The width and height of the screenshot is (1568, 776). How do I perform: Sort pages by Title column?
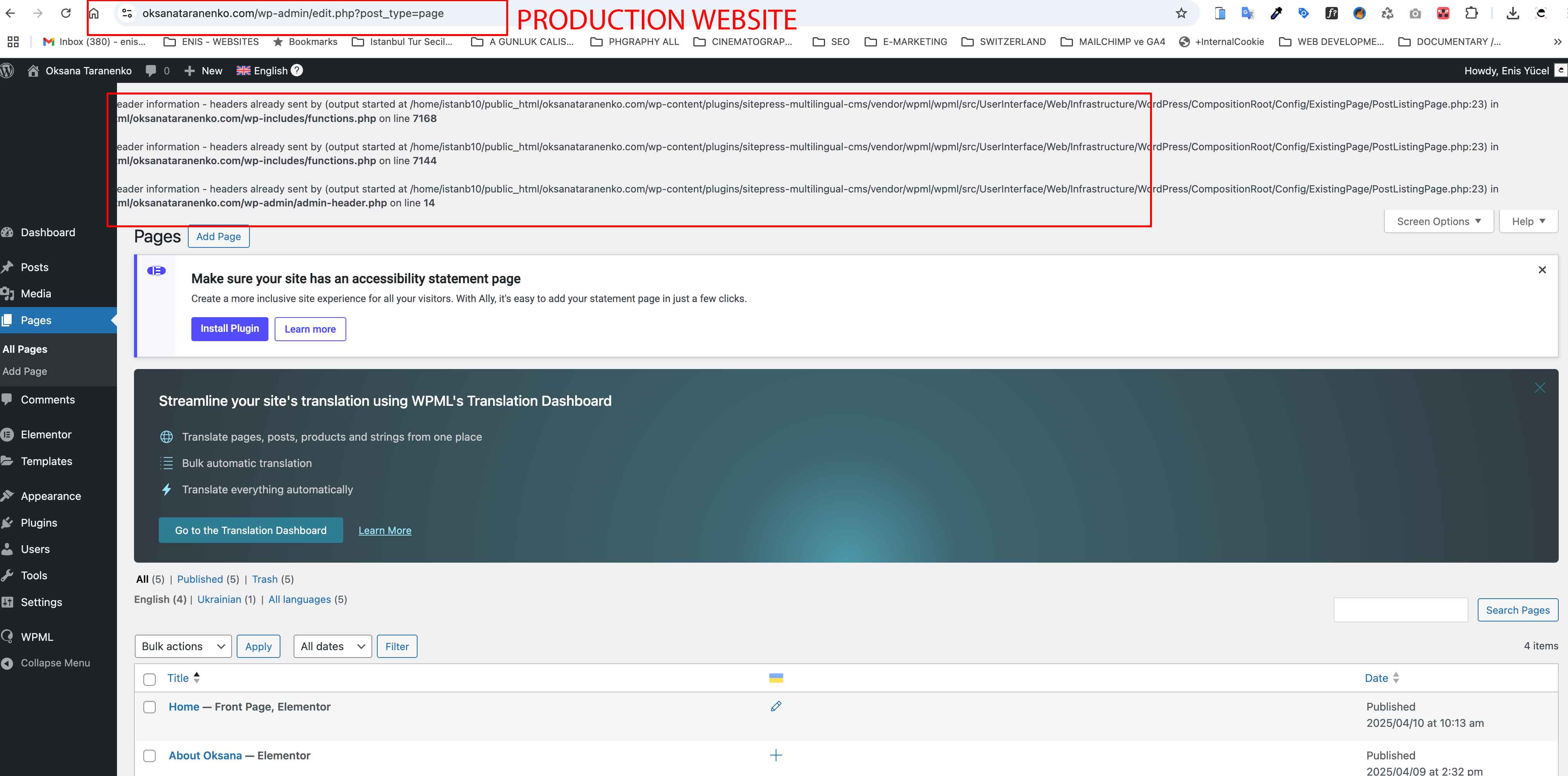(183, 678)
